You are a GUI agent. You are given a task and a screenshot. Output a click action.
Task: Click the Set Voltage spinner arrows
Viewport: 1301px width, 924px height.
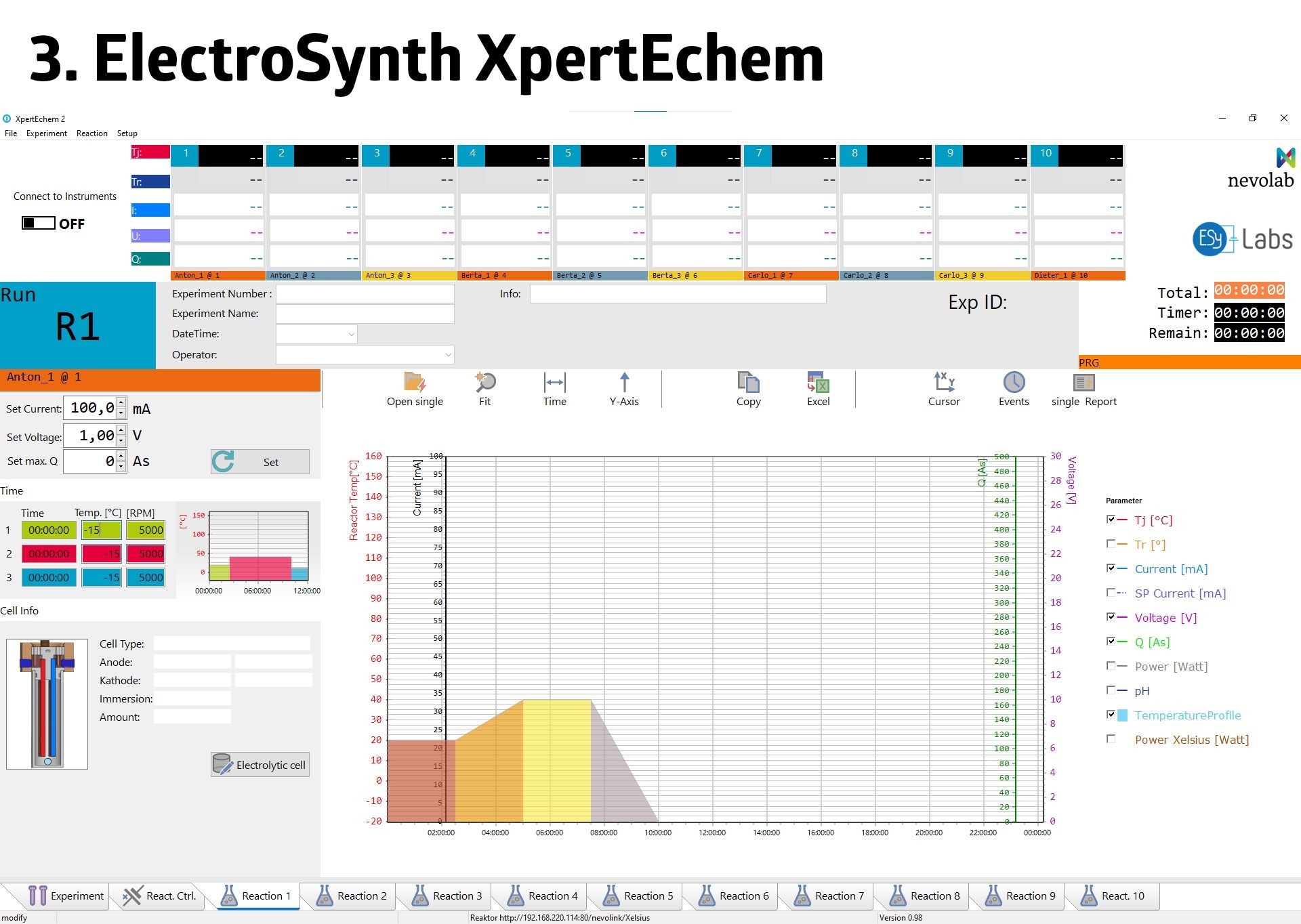coord(121,436)
